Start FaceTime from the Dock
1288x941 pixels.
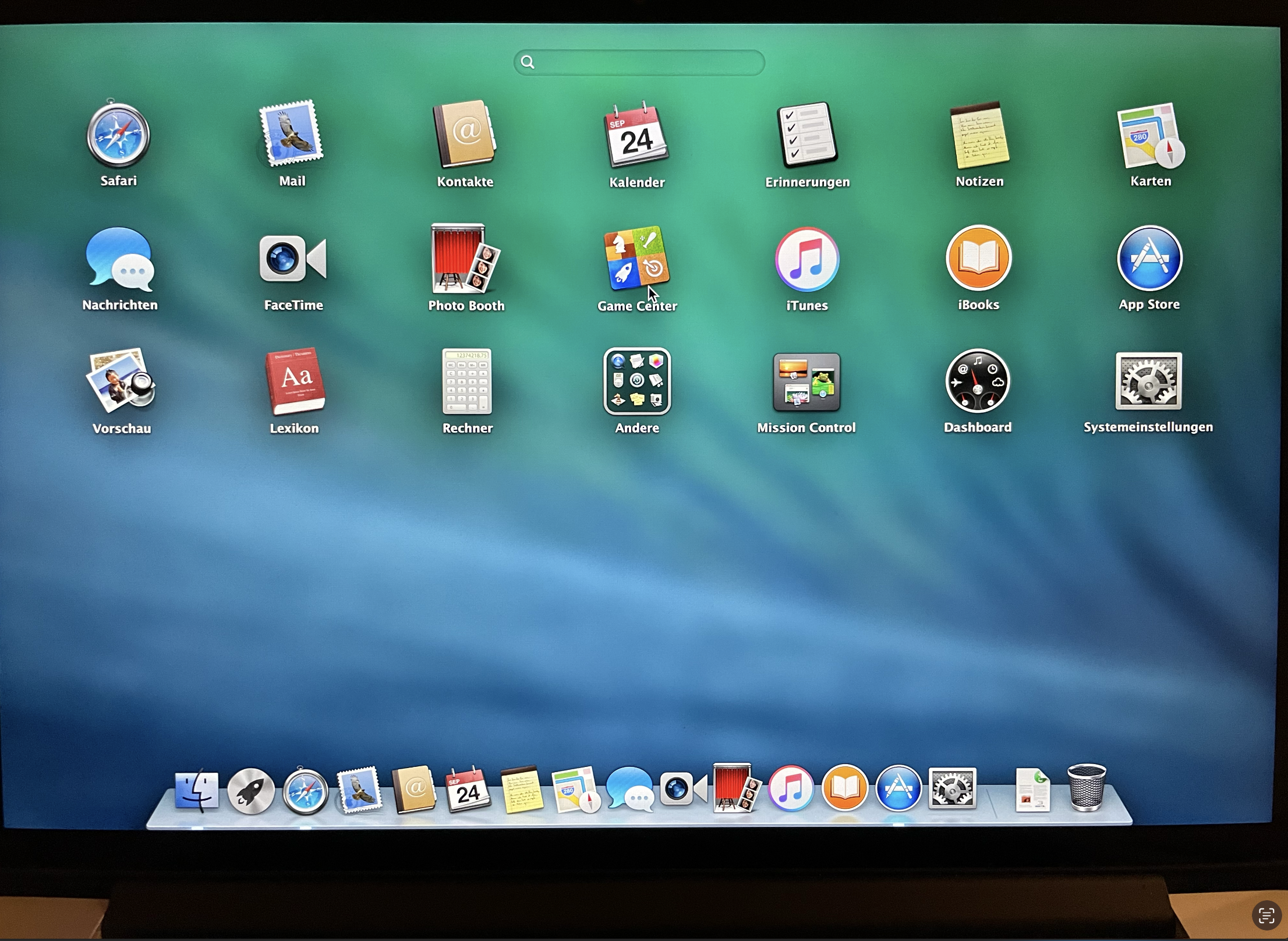(684, 789)
